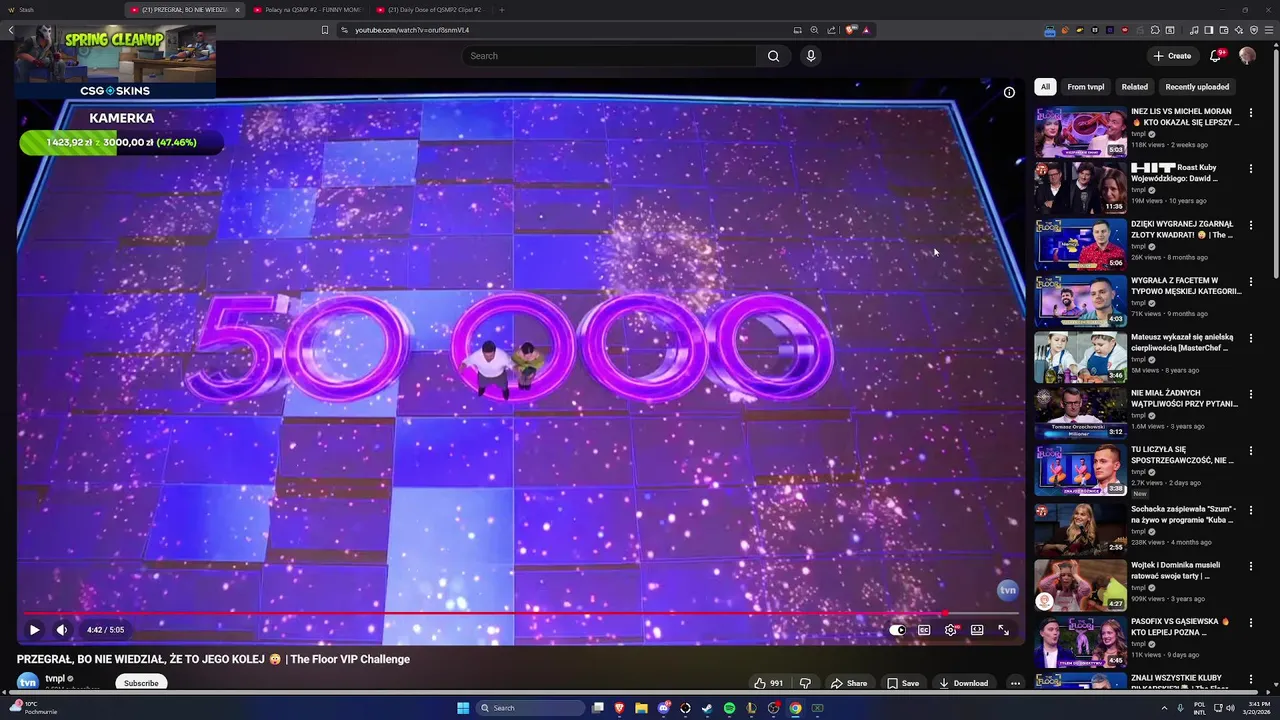Image resolution: width=1280 pixels, height=720 pixels.
Task: Open options for TU LICZYŁA SIĘ SPOSTRZEGAWCZOŚĆ video
Action: [1250, 451]
